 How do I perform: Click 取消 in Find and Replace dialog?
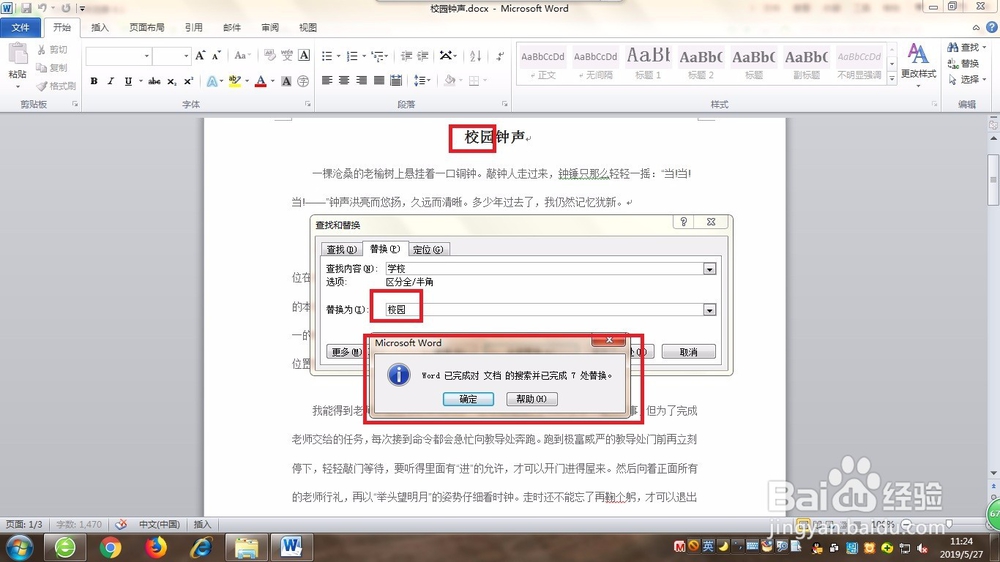click(688, 351)
